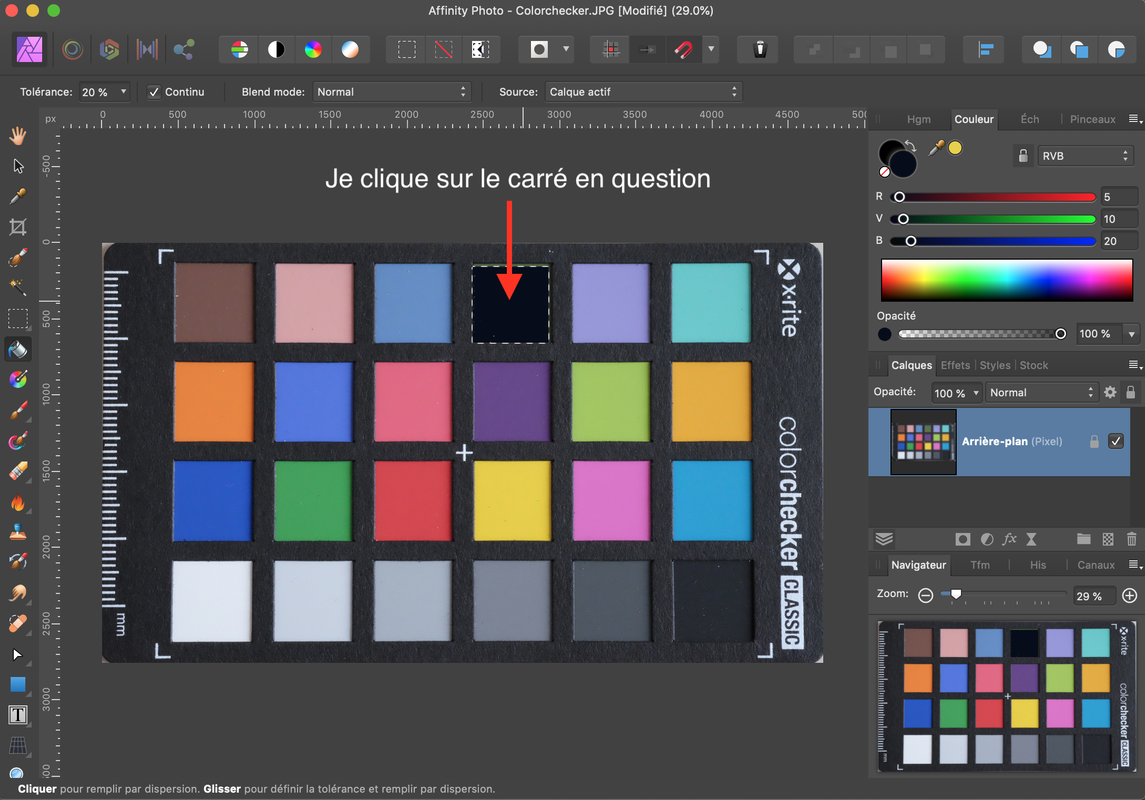Select the Smudge finger tool

pyautogui.click(x=18, y=593)
